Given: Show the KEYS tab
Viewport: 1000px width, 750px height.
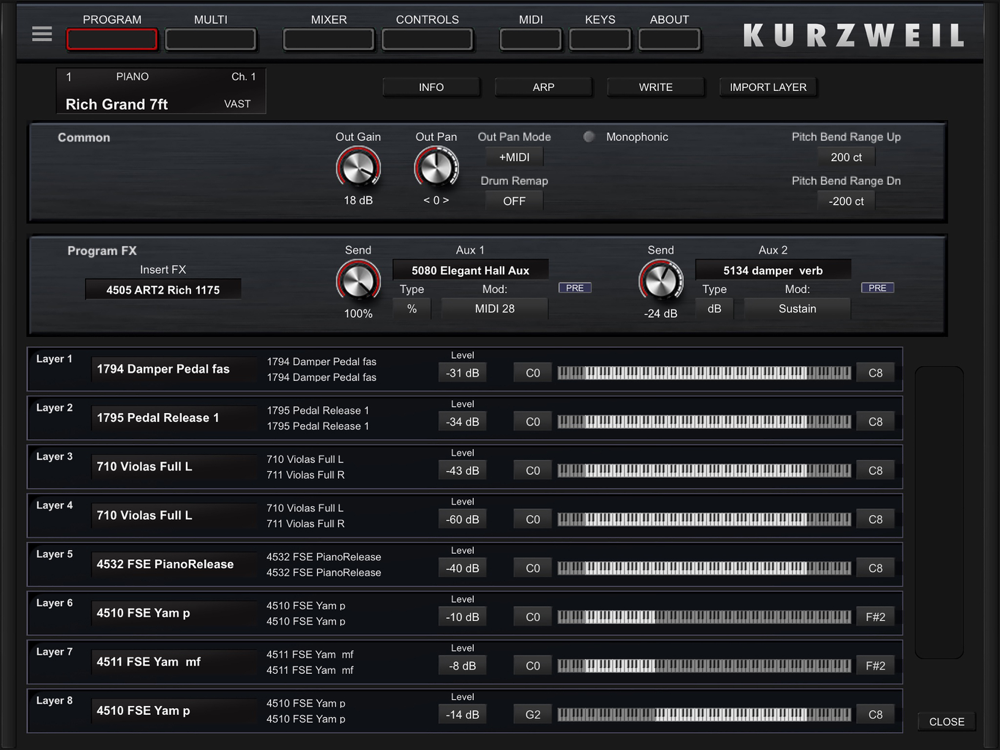Looking at the screenshot, I should coord(600,40).
